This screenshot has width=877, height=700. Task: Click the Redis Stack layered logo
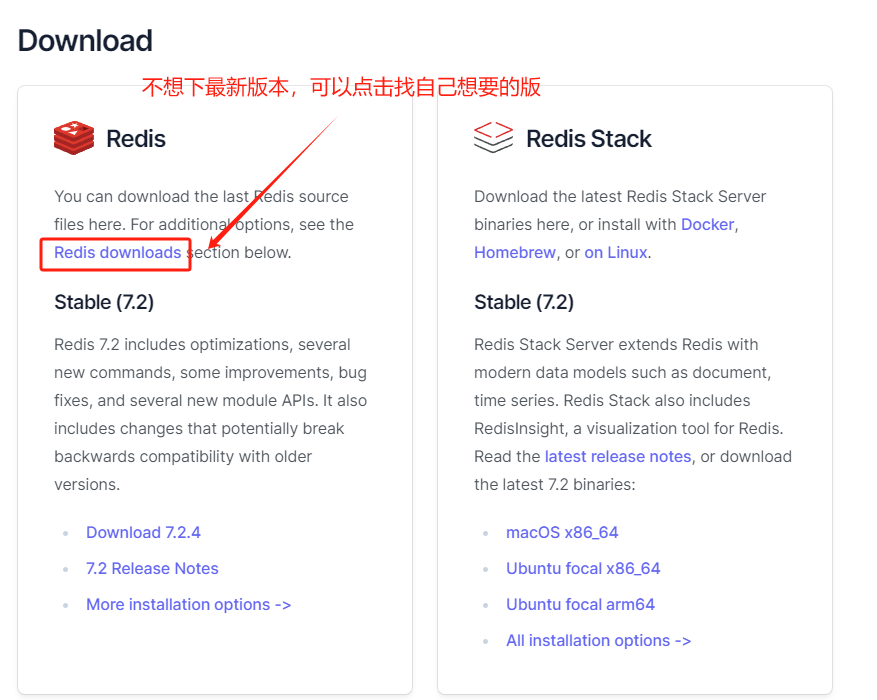pyautogui.click(x=493, y=137)
